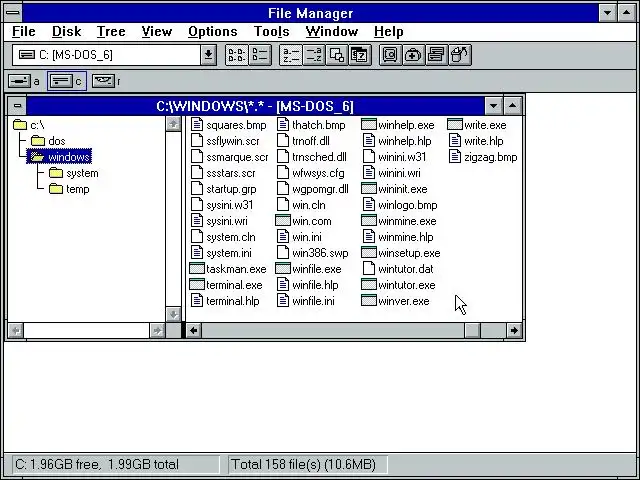Click tree pane scrollbar down arrow
The image size is (640, 480).
[x=173, y=314]
